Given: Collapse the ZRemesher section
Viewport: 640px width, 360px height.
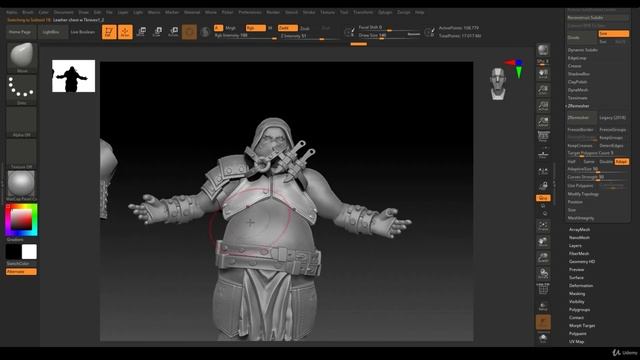Looking at the screenshot, I should point(578,106).
